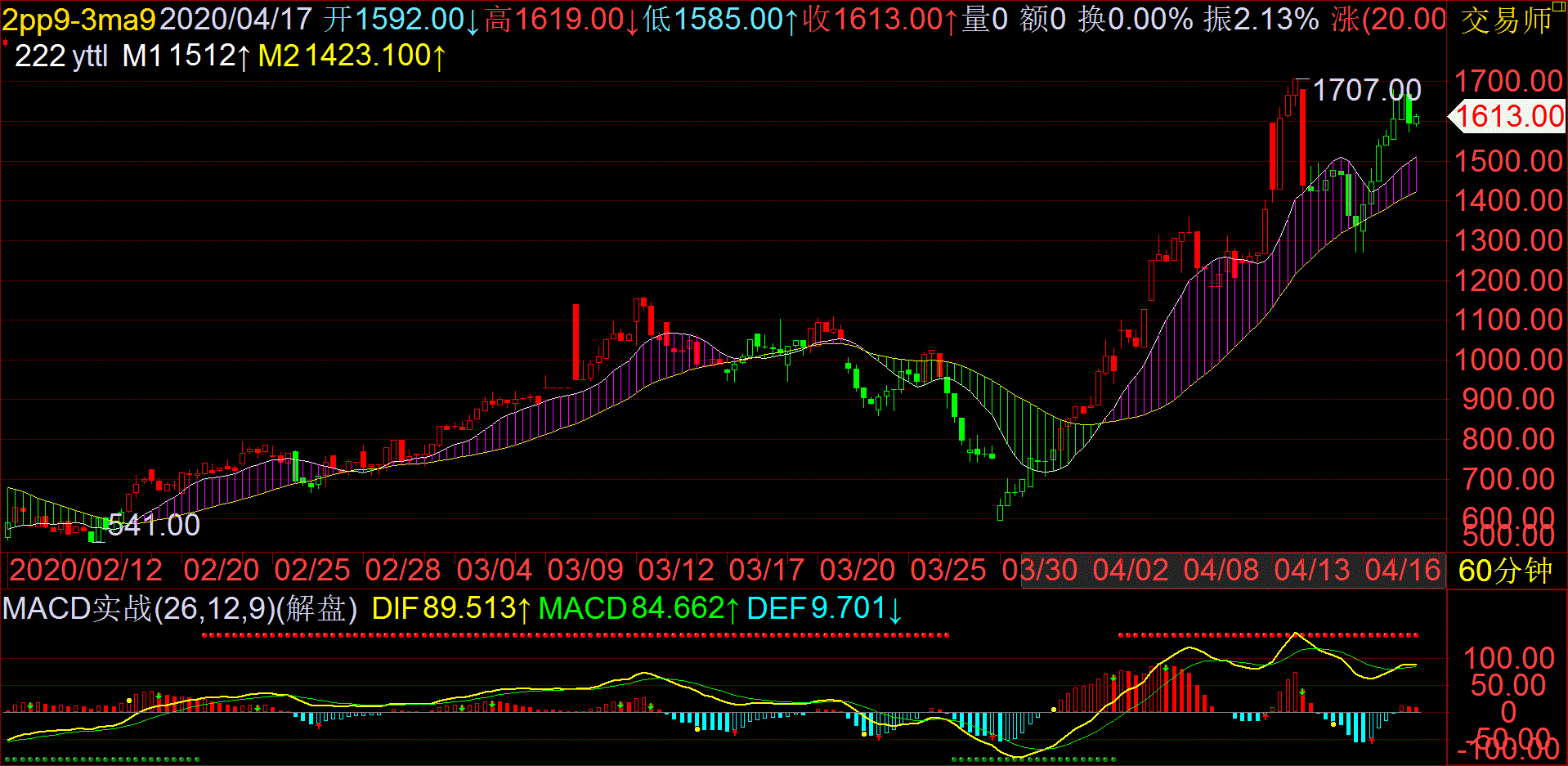The height and width of the screenshot is (766, 1568).
Task: Click the 03/30 date on the time axis
Action: (1040, 570)
